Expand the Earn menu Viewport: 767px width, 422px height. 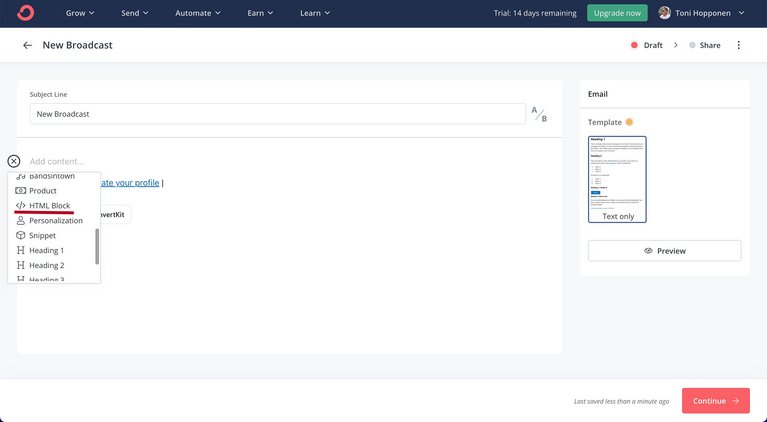coord(260,13)
